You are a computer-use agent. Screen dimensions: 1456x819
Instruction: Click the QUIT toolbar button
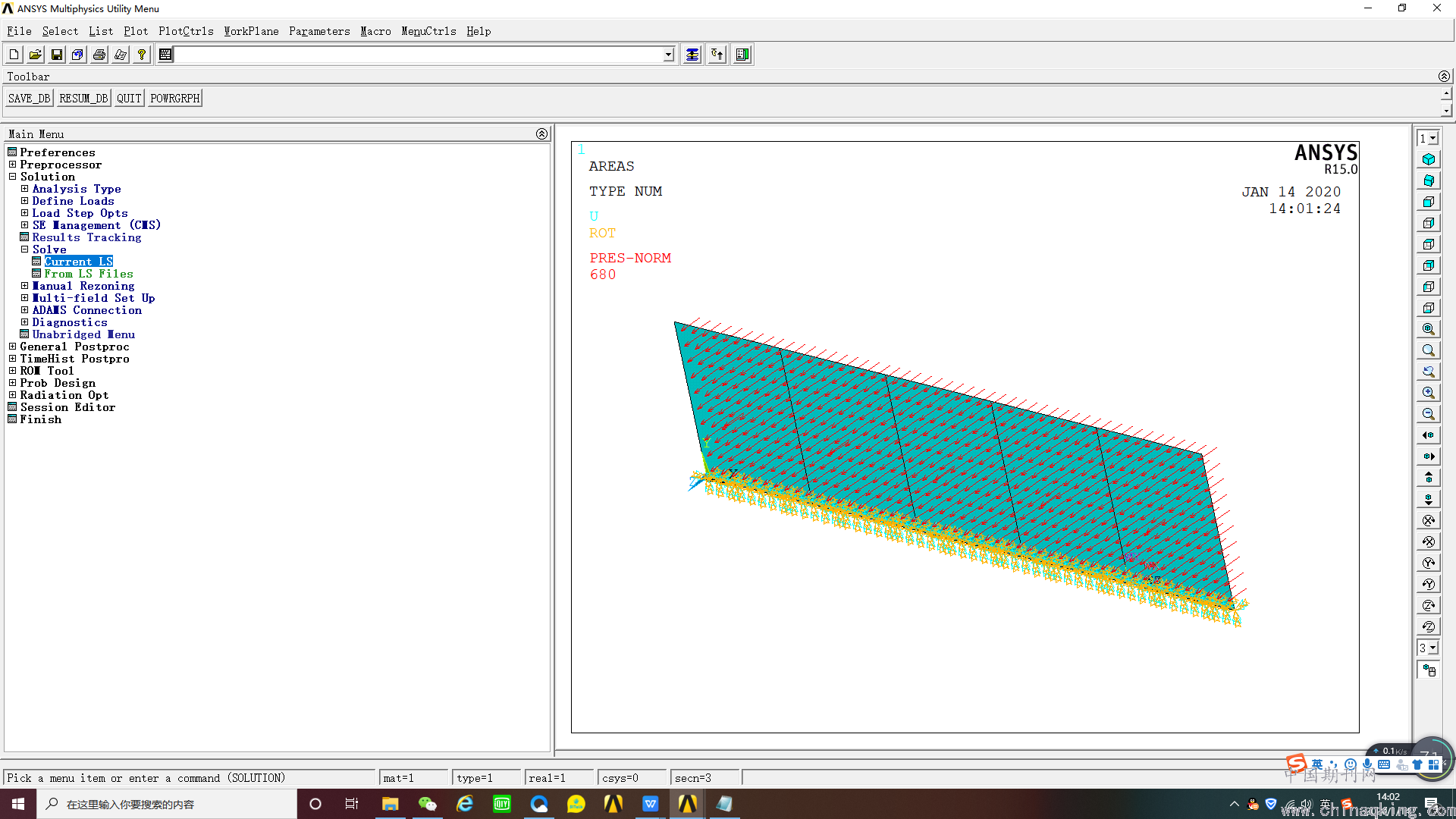[129, 99]
